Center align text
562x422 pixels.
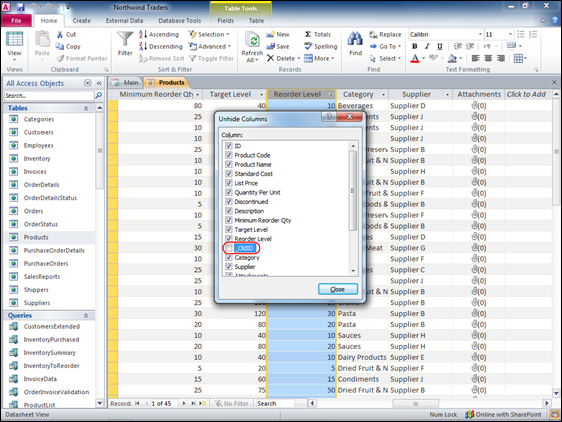(x=488, y=58)
